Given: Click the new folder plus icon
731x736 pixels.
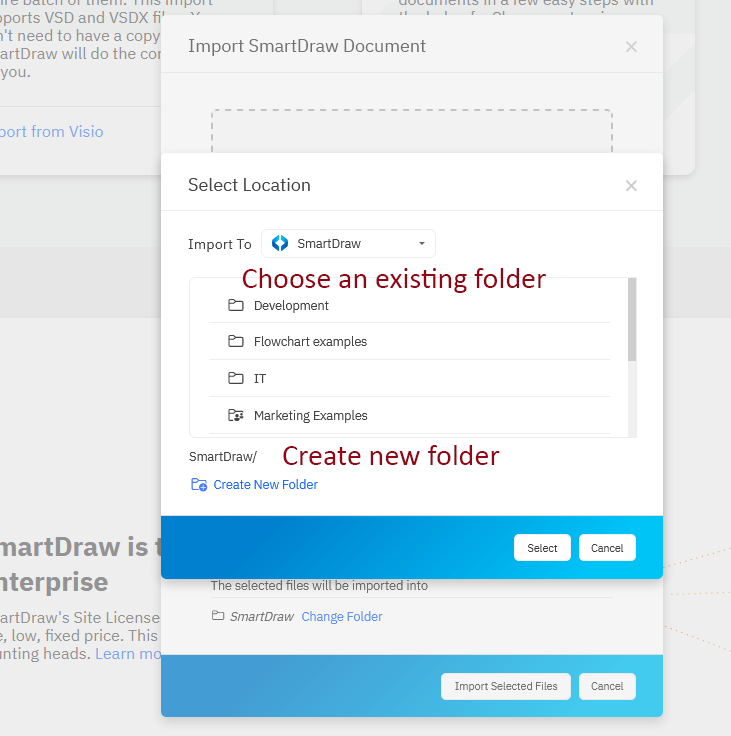Looking at the screenshot, I should tap(199, 485).
